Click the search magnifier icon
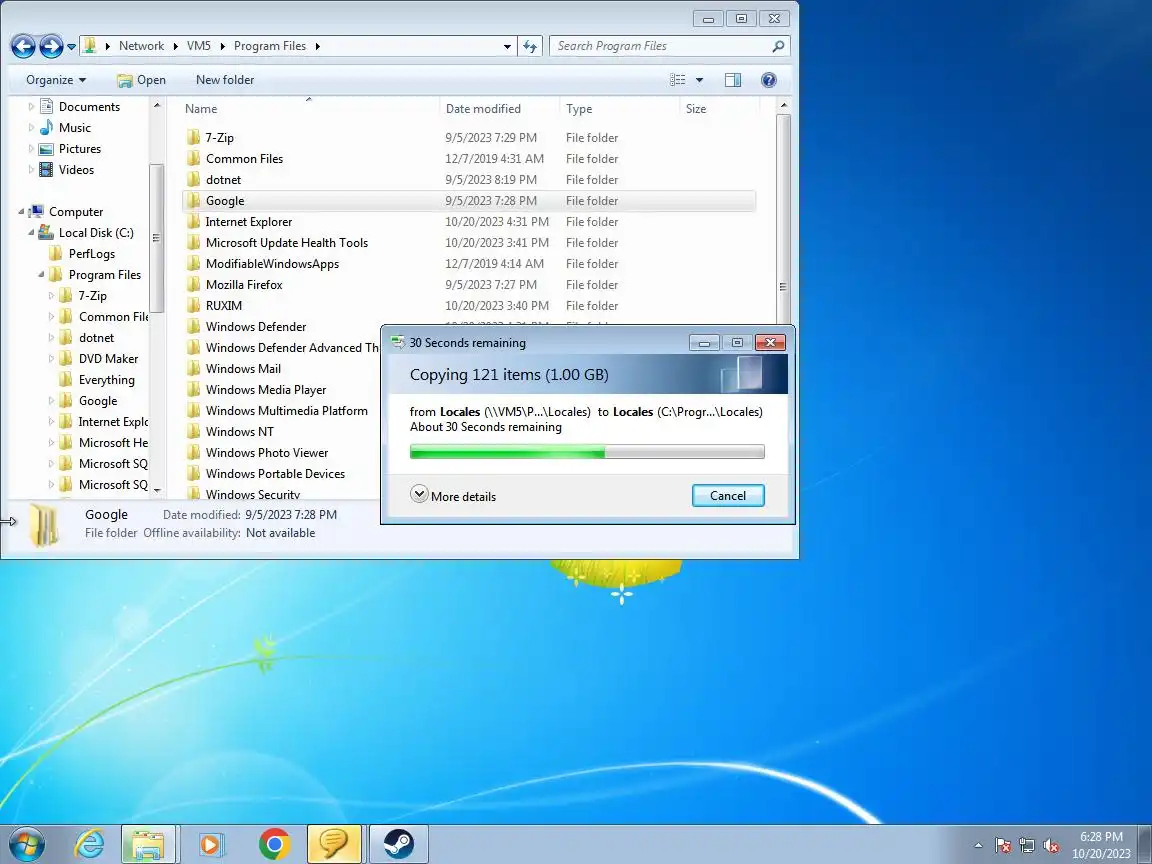The width and height of the screenshot is (1152, 864). (778, 46)
